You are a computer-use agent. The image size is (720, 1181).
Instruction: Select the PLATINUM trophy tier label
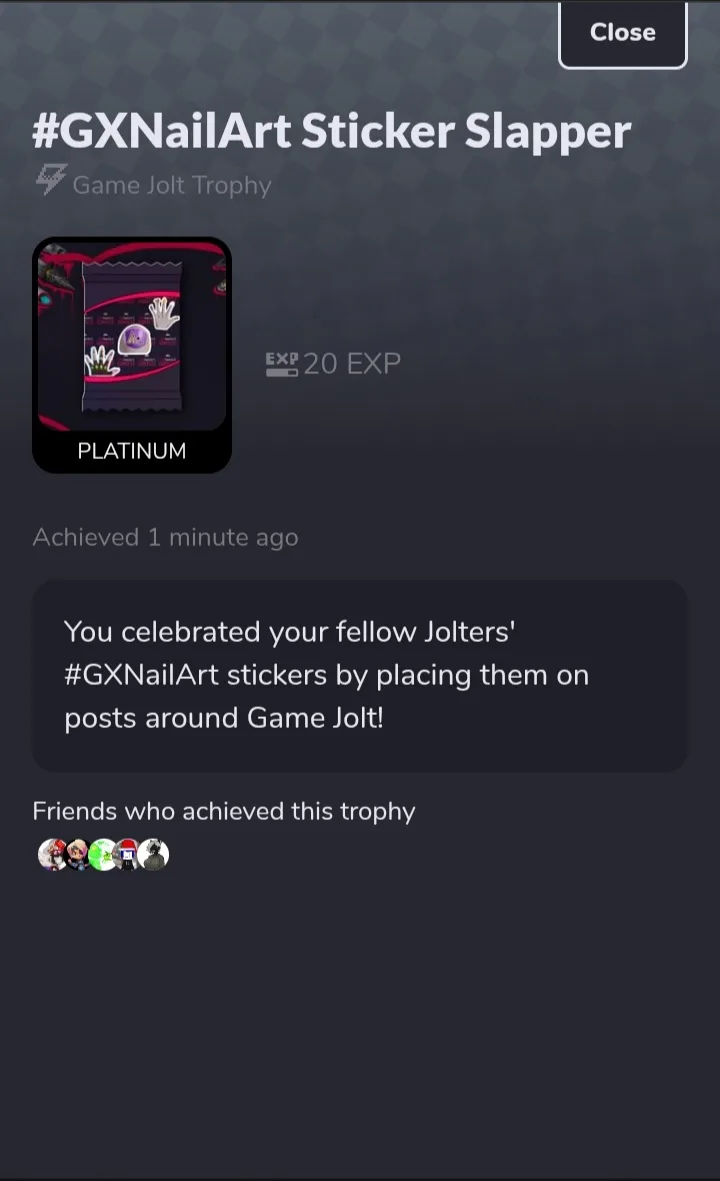[132, 450]
